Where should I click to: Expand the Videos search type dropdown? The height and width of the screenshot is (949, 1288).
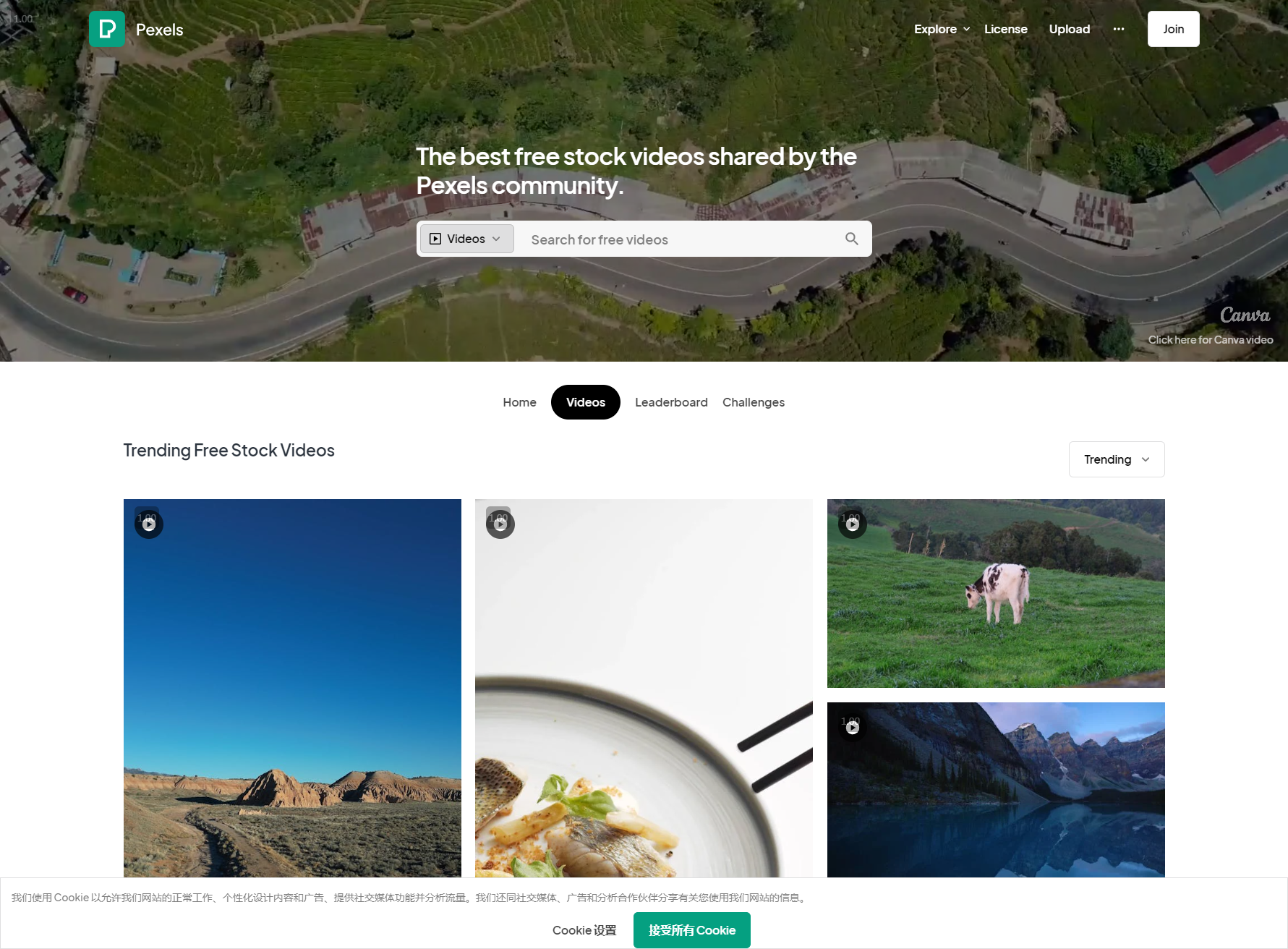467,239
